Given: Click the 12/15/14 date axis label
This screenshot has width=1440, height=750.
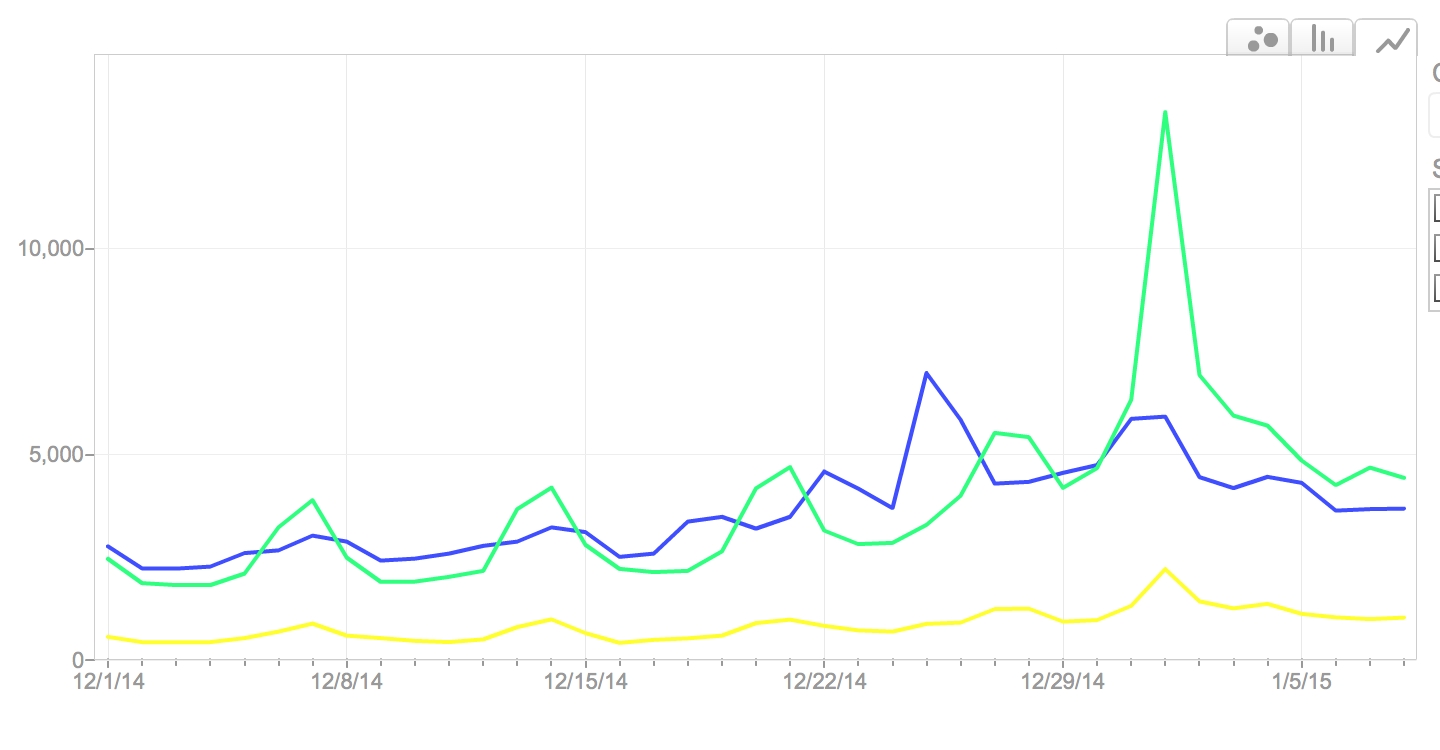Looking at the screenshot, I should [585, 682].
